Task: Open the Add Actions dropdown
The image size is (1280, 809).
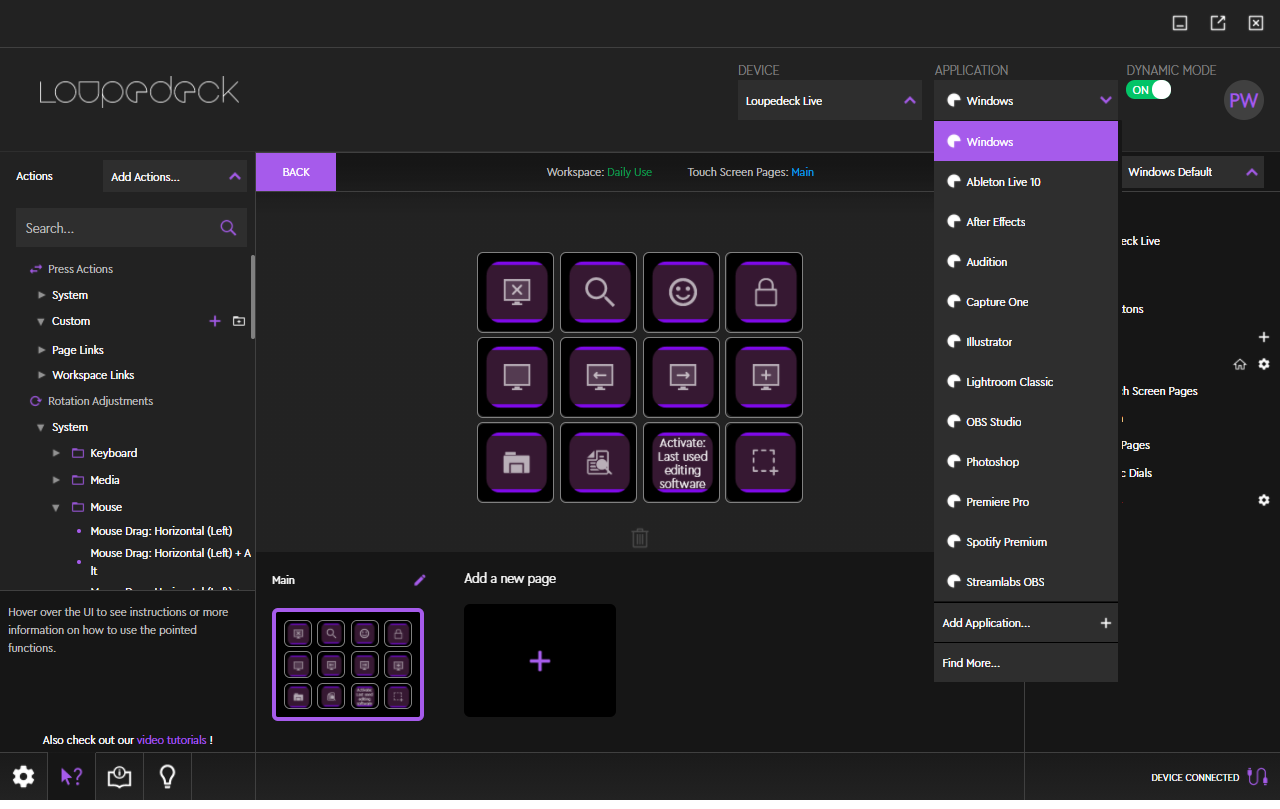Action: click(175, 176)
